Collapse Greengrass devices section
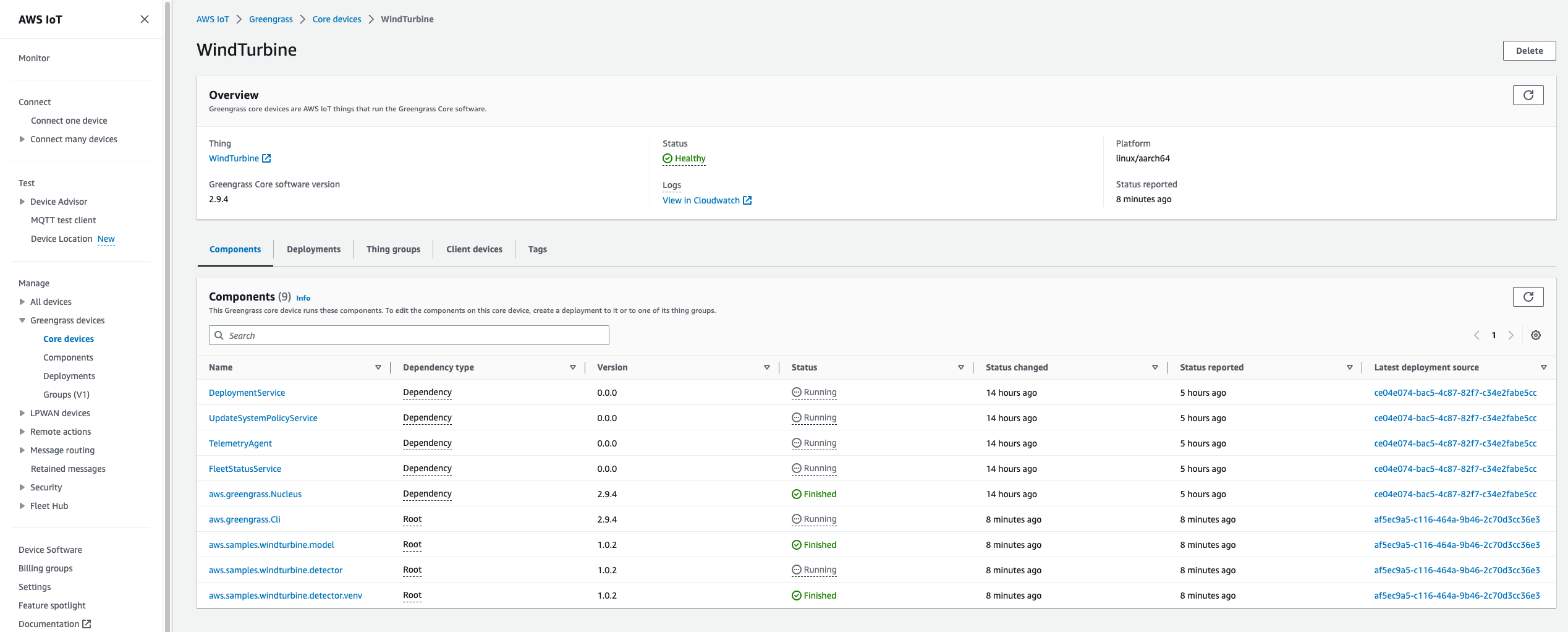This screenshot has width=1568, height=632. [x=22, y=320]
